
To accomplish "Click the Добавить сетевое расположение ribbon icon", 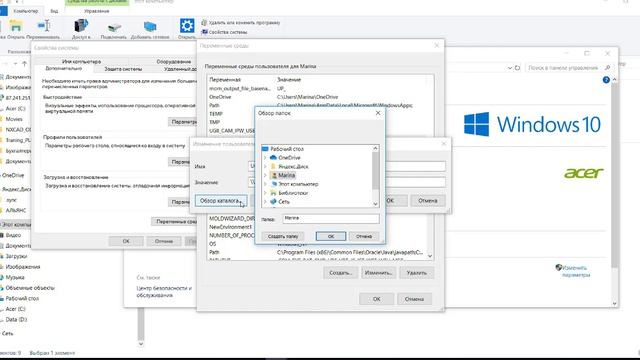I will click(150, 27).
